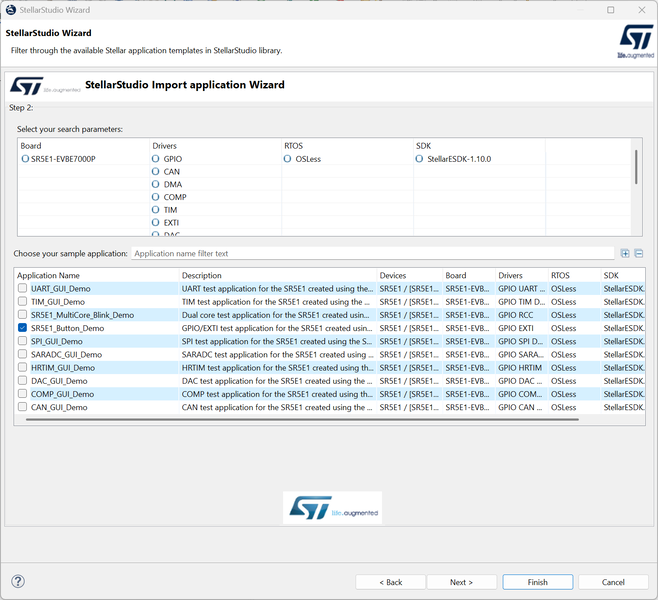The image size is (658, 600).
Task: Click the GPIO EXTI drivers cell
Action: pyautogui.click(x=516, y=328)
